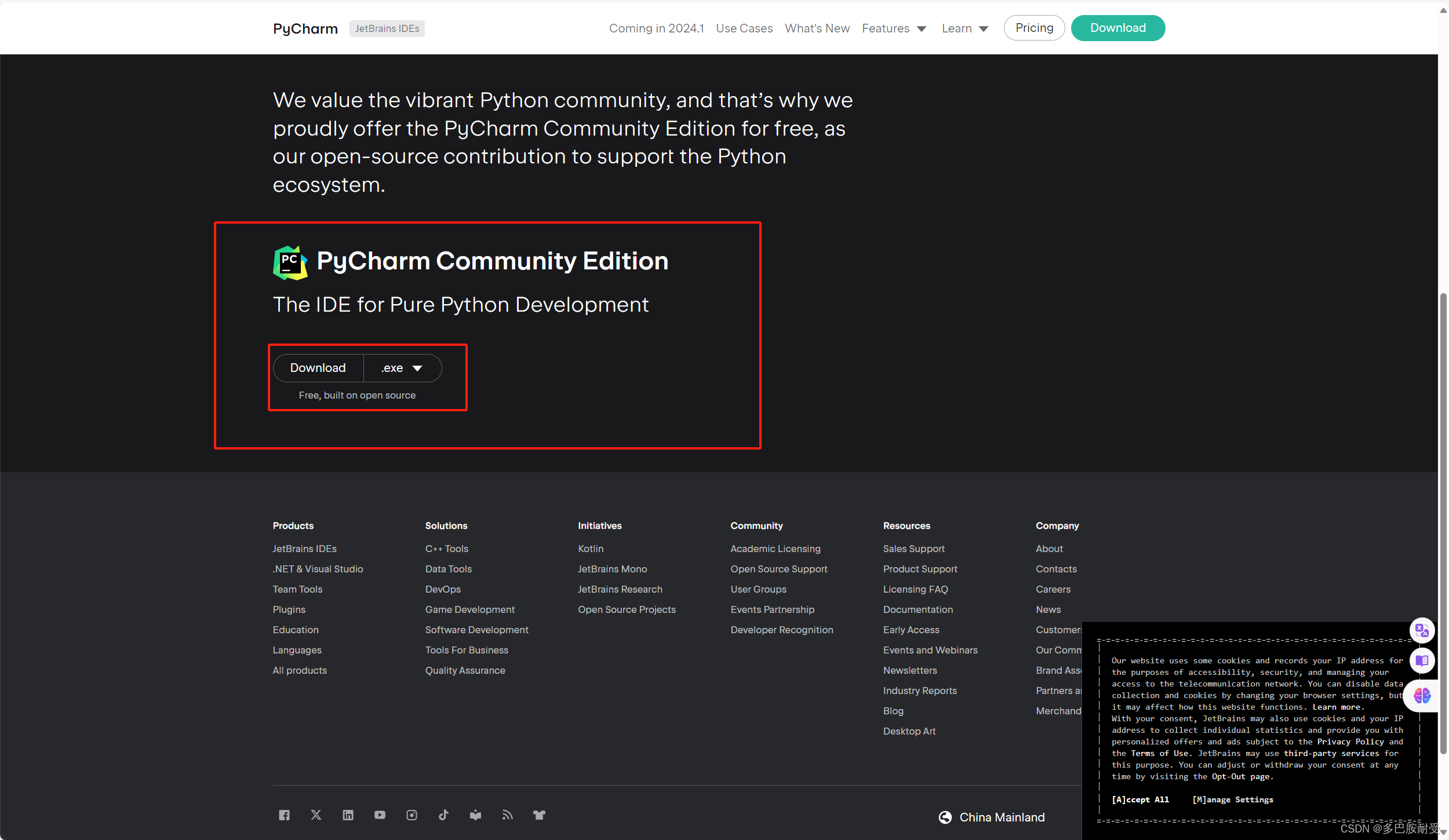Open the Privacy Policy link
The width and height of the screenshot is (1449, 840).
[x=1350, y=742]
